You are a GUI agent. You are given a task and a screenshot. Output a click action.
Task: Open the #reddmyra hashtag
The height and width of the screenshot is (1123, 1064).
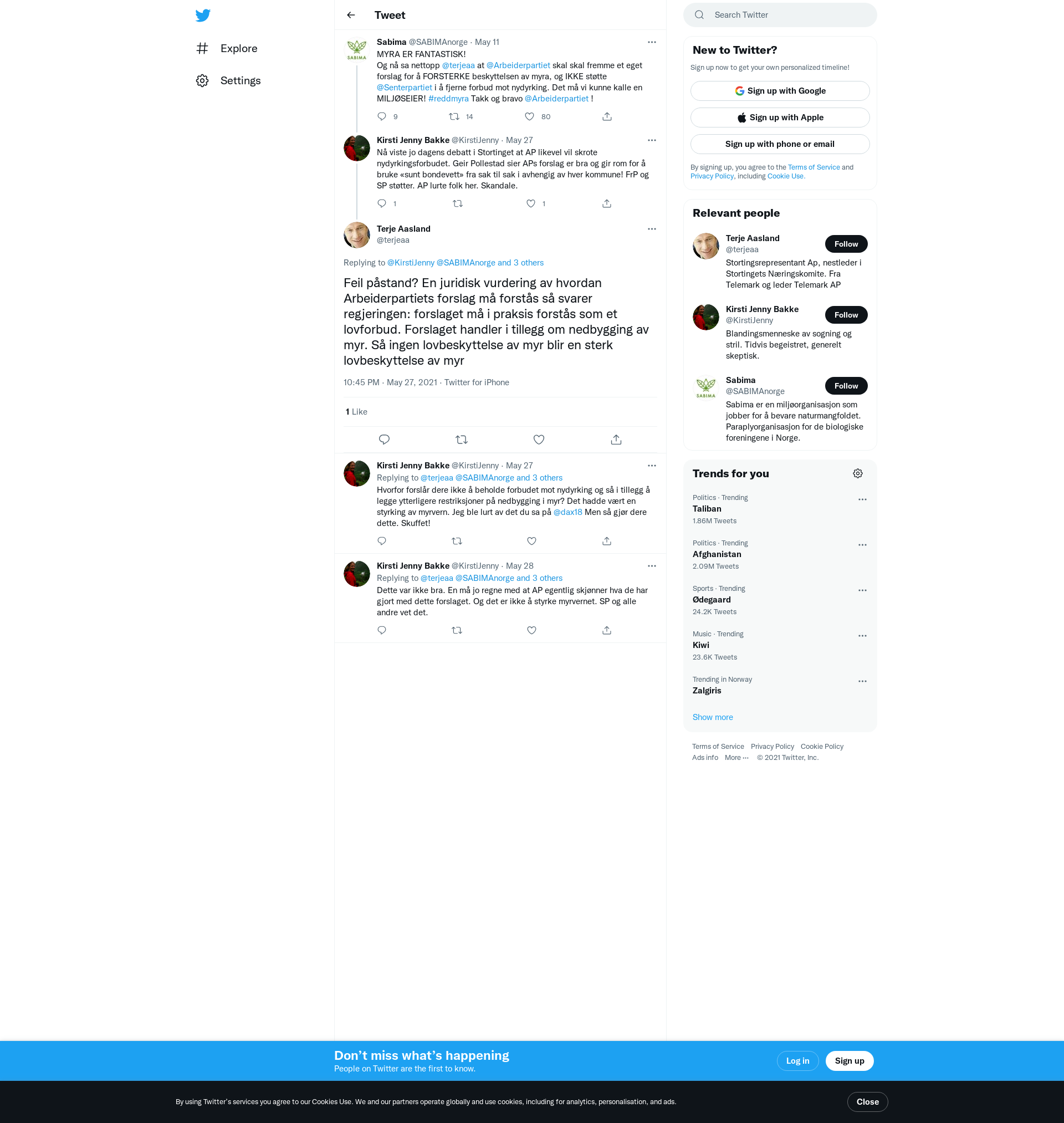(448, 99)
